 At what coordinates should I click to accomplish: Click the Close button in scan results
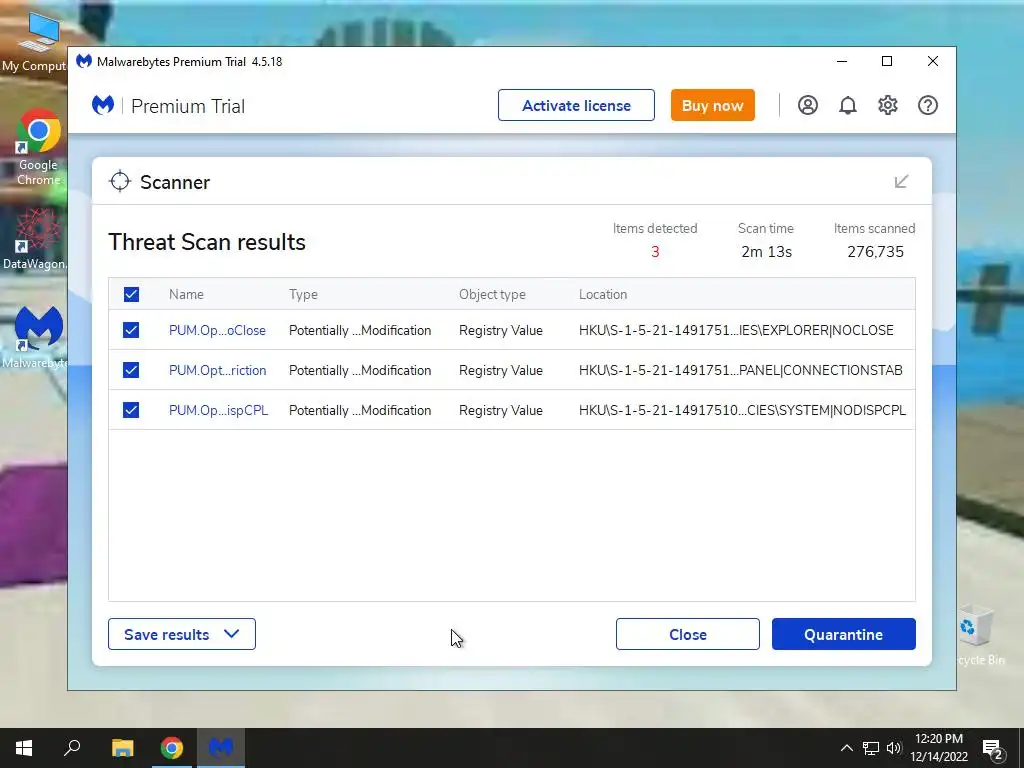coord(688,634)
